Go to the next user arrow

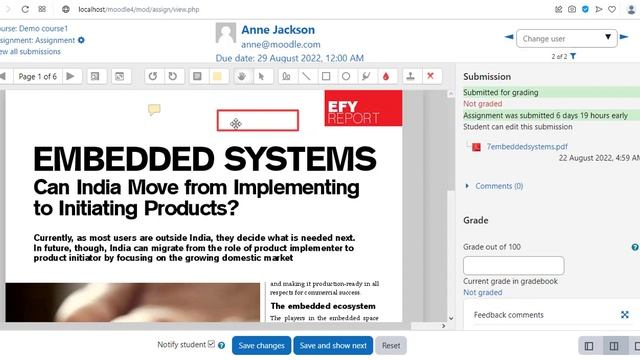click(x=624, y=37)
